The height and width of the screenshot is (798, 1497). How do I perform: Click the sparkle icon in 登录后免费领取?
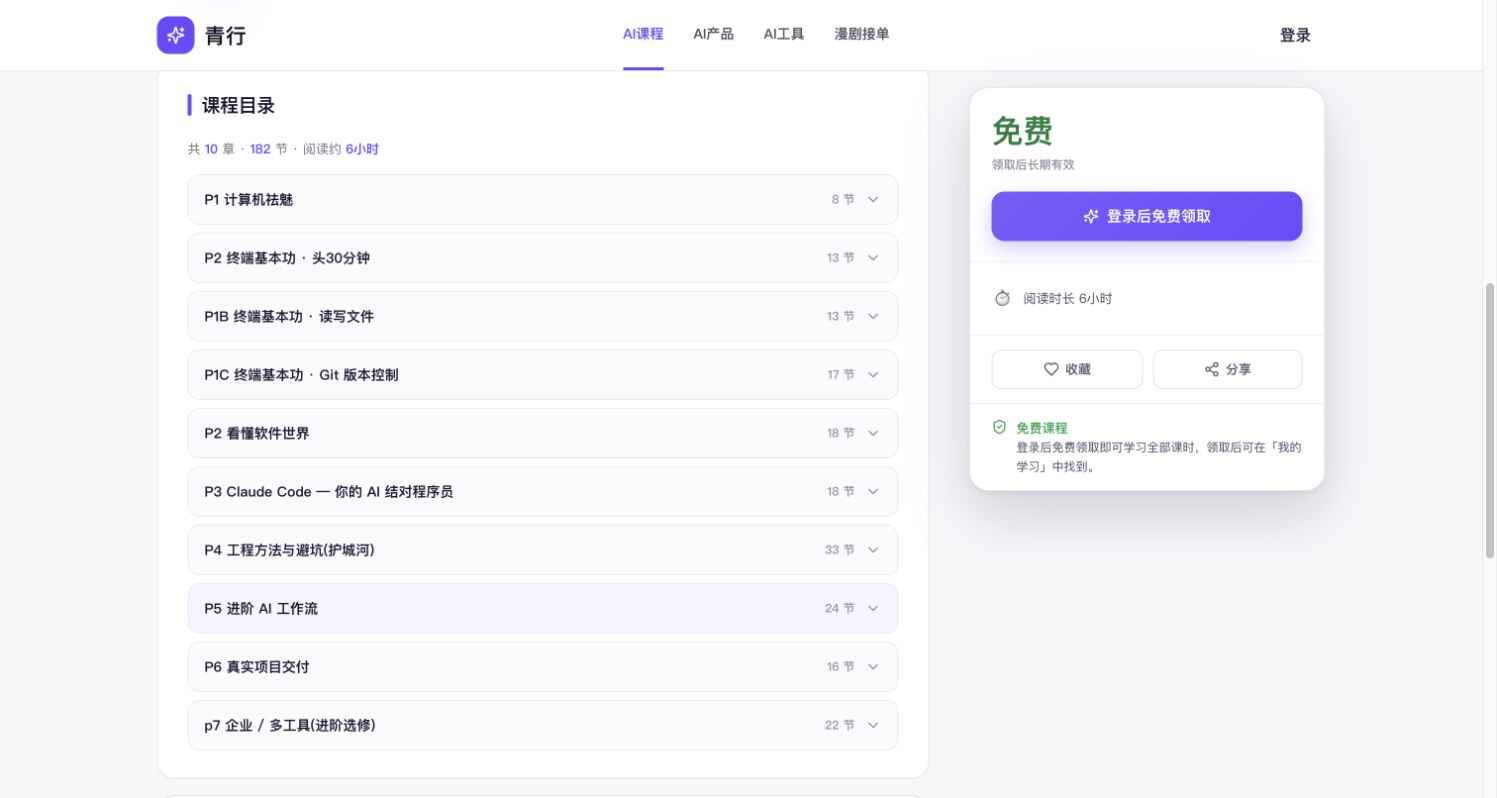pos(1091,216)
